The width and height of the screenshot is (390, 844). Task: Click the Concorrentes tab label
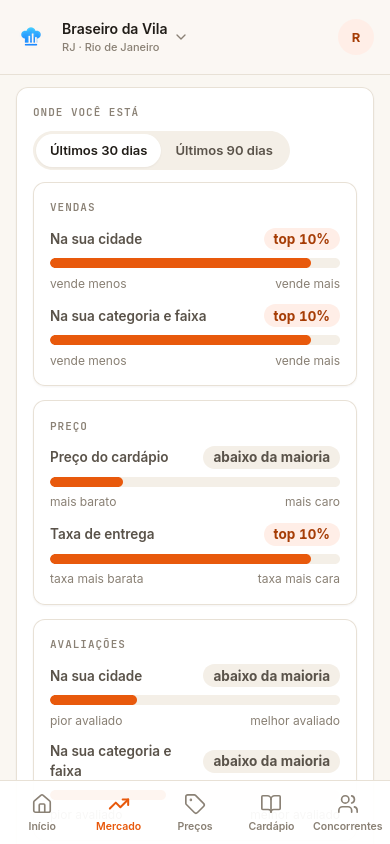348,826
